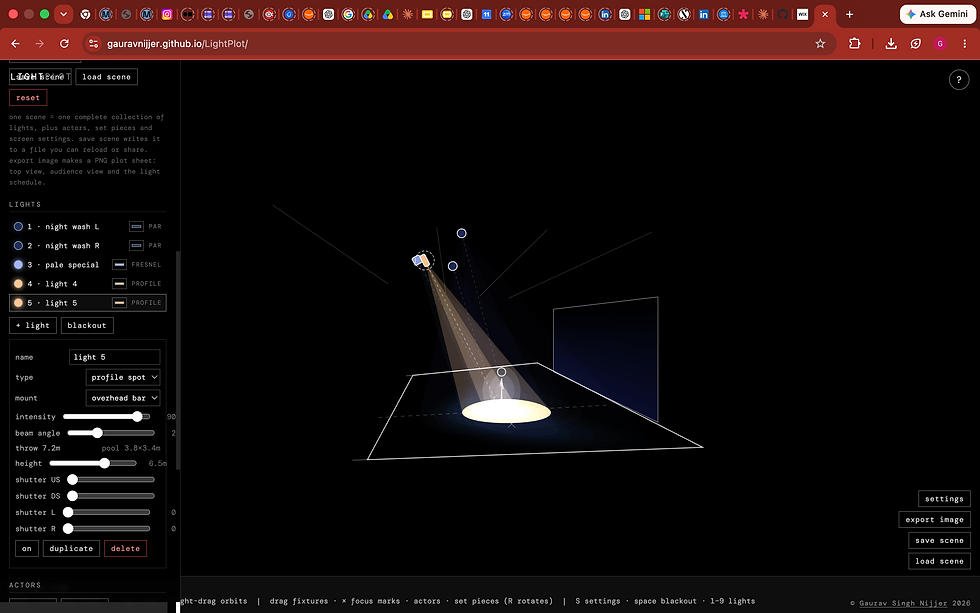Toggle pale special light dot
The height and width of the screenshot is (613, 980).
[x=18, y=264]
